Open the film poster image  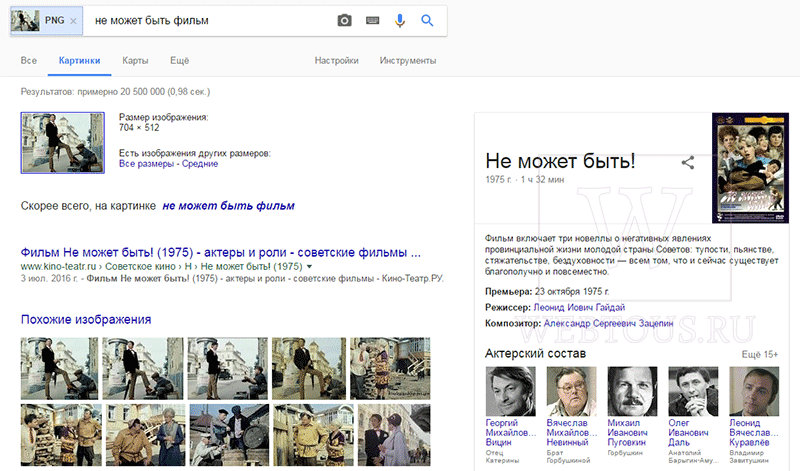click(x=751, y=168)
